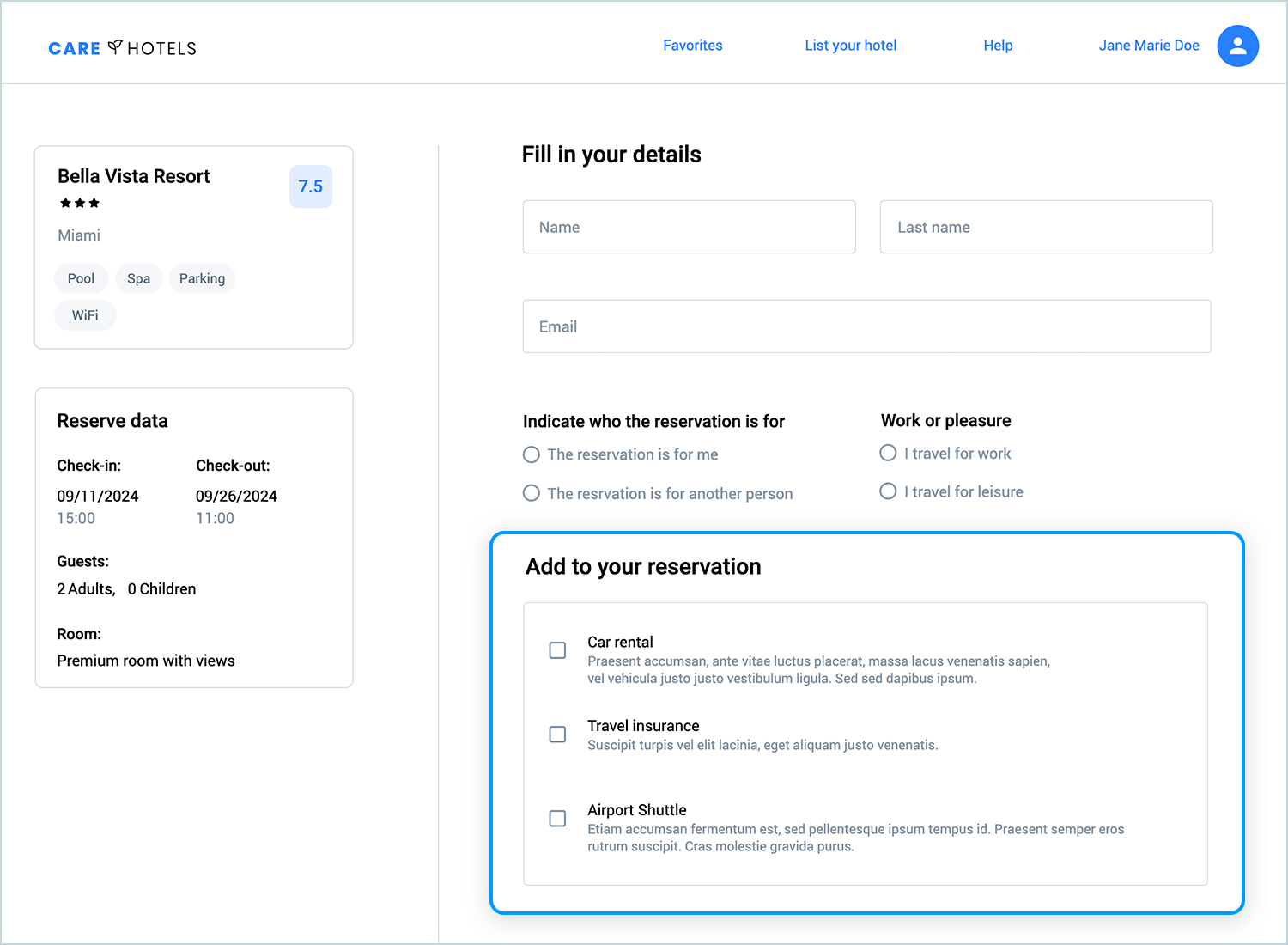Image resolution: width=1288 pixels, height=945 pixels.
Task: Click the 11:00 check-out time
Action: 216,518
